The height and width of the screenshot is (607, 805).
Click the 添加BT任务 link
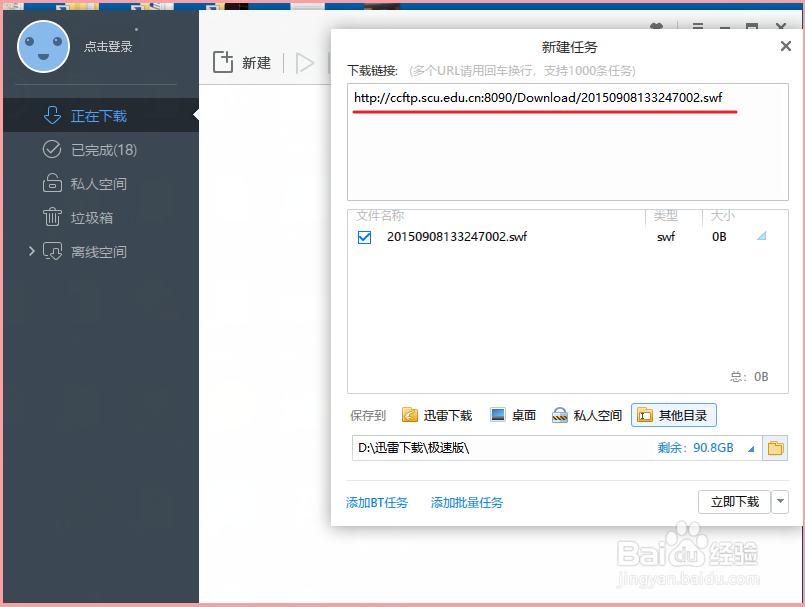[377, 502]
